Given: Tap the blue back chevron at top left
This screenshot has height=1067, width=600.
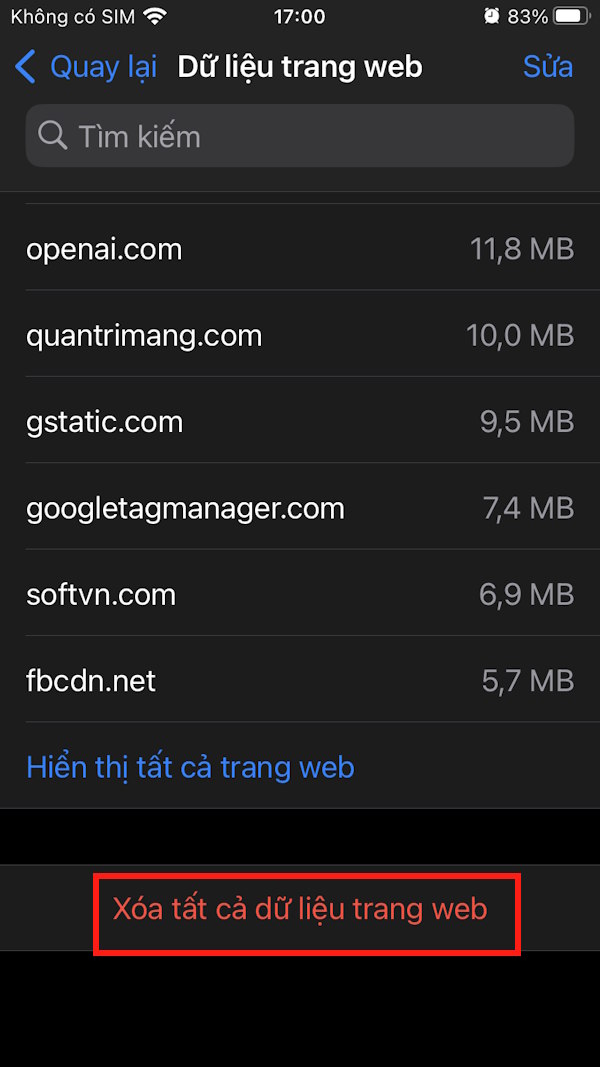Looking at the screenshot, I should (x=25, y=66).
